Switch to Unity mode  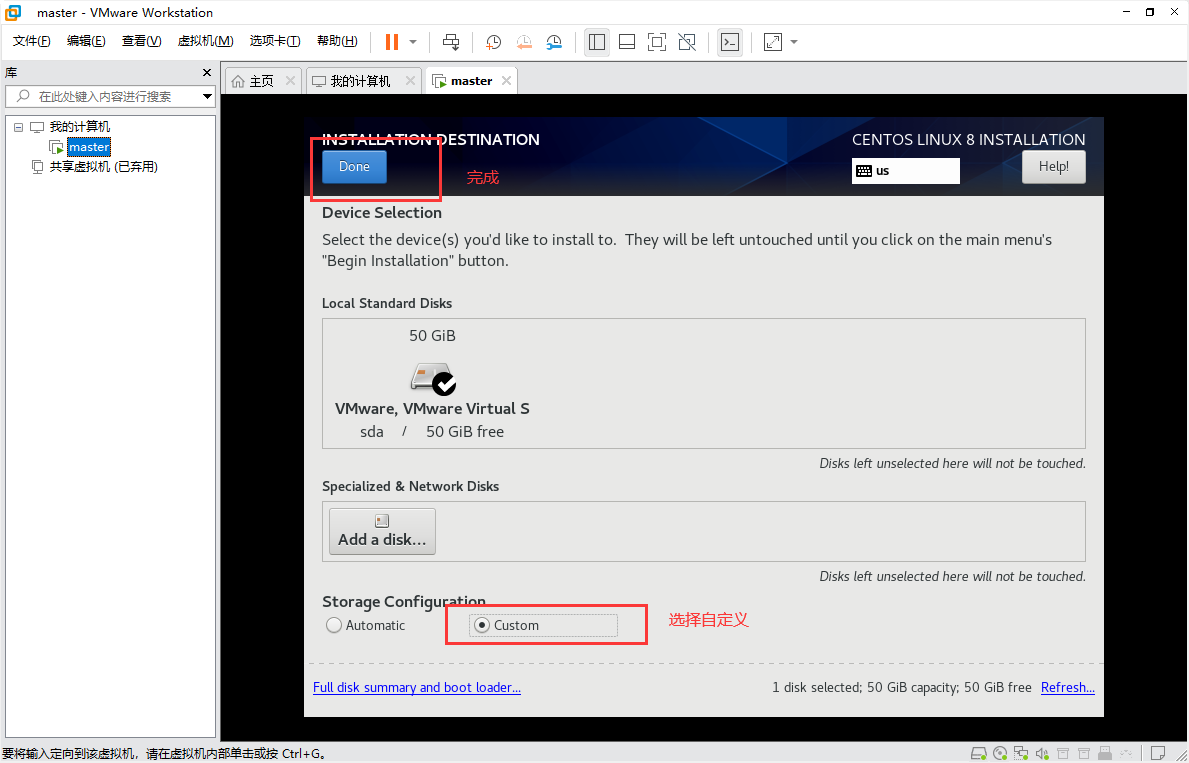pyautogui.click(x=687, y=42)
